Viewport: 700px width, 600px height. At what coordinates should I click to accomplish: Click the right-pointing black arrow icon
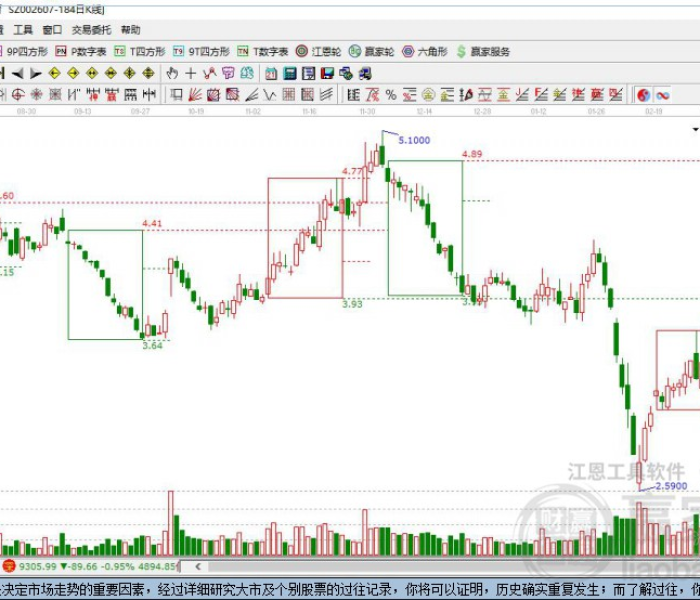35,73
